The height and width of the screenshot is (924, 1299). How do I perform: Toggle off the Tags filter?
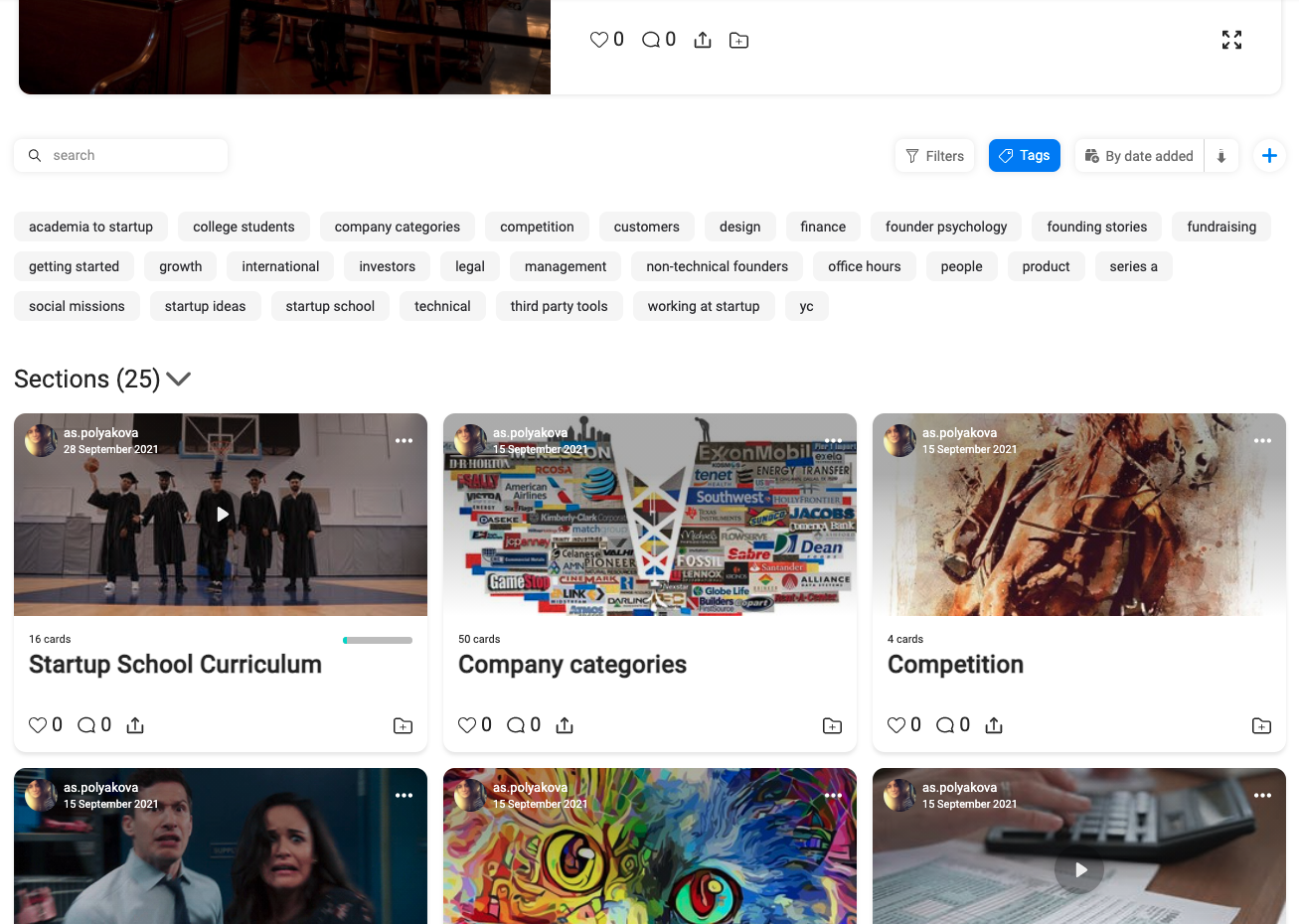[1025, 155]
